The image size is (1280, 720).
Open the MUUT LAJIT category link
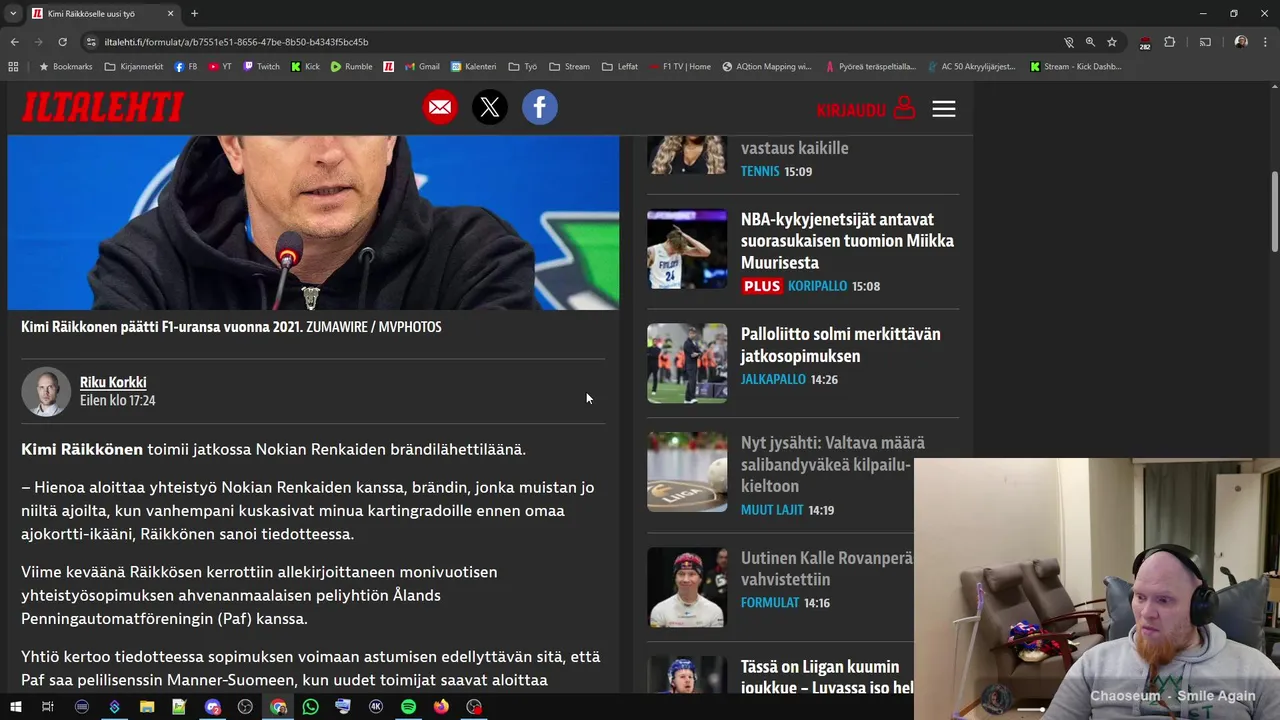tap(772, 510)
